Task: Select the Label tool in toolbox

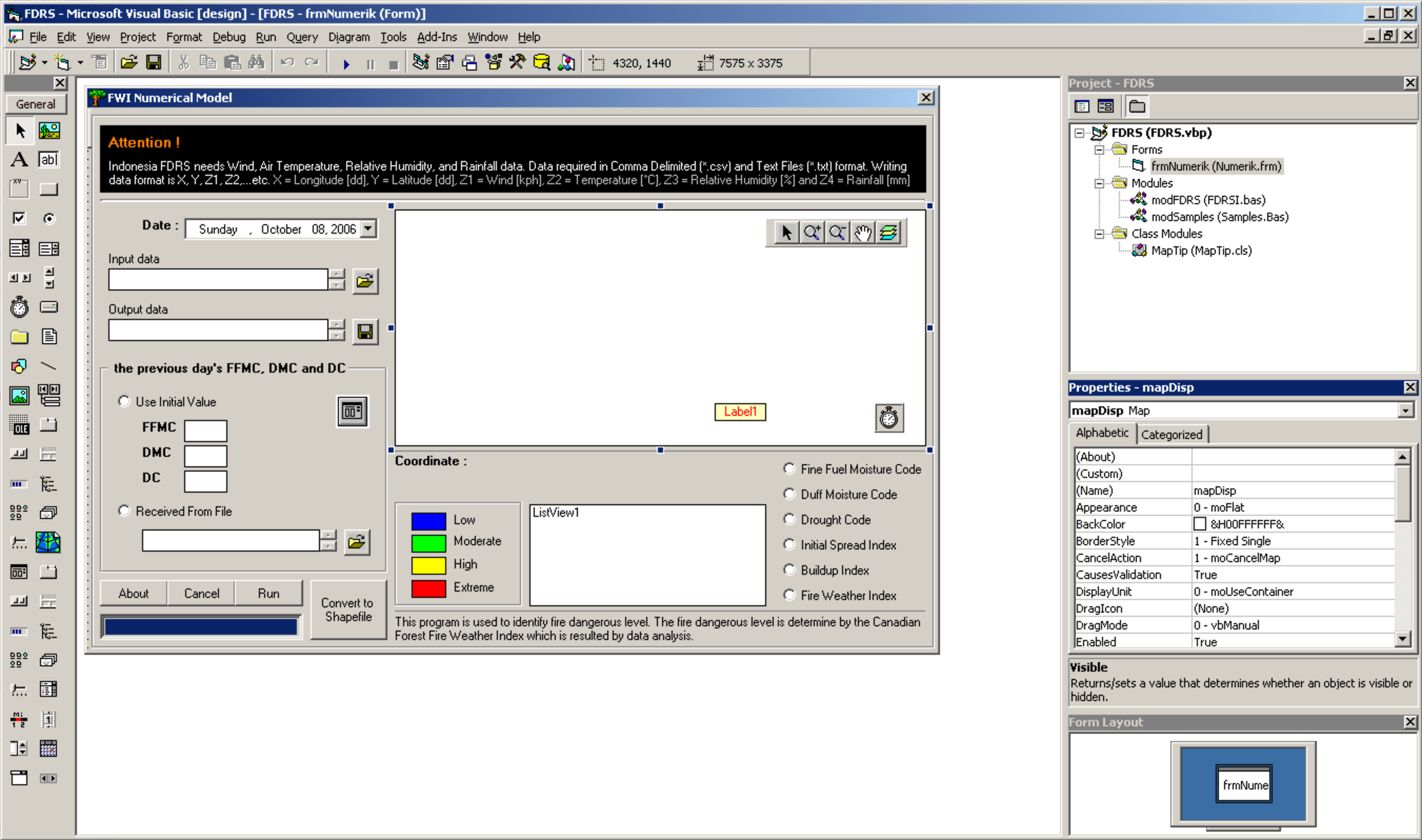Action: coord(19,160)
